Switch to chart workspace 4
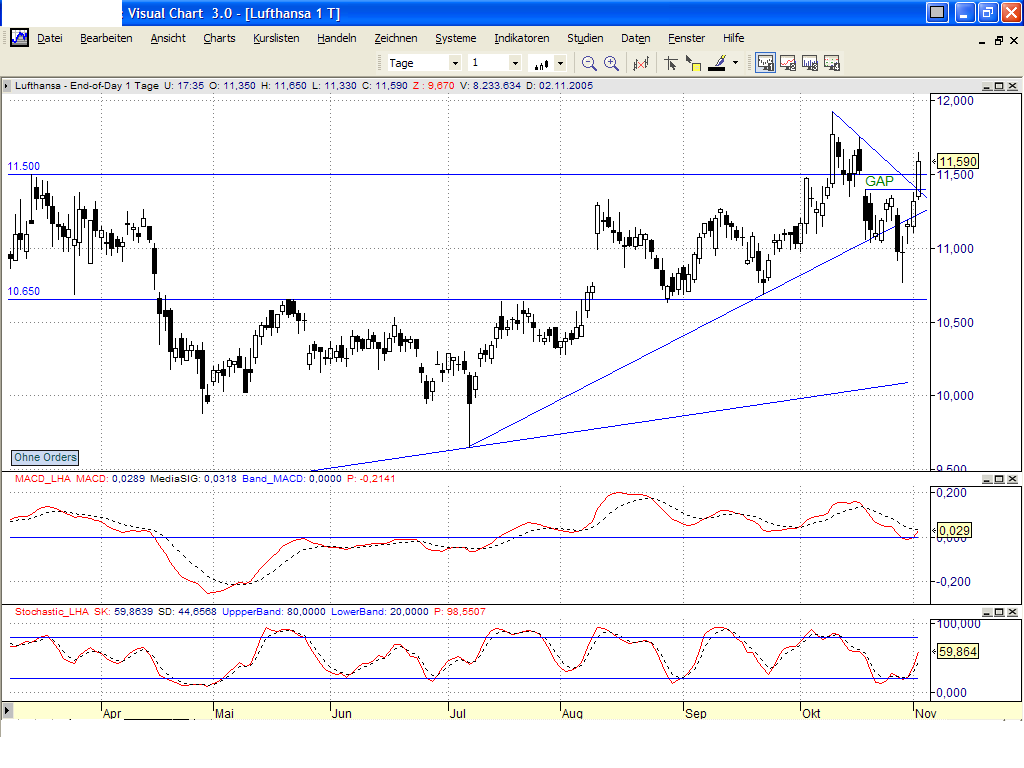The height and width of the screenshot is (768, 1024). coord(831,62)
